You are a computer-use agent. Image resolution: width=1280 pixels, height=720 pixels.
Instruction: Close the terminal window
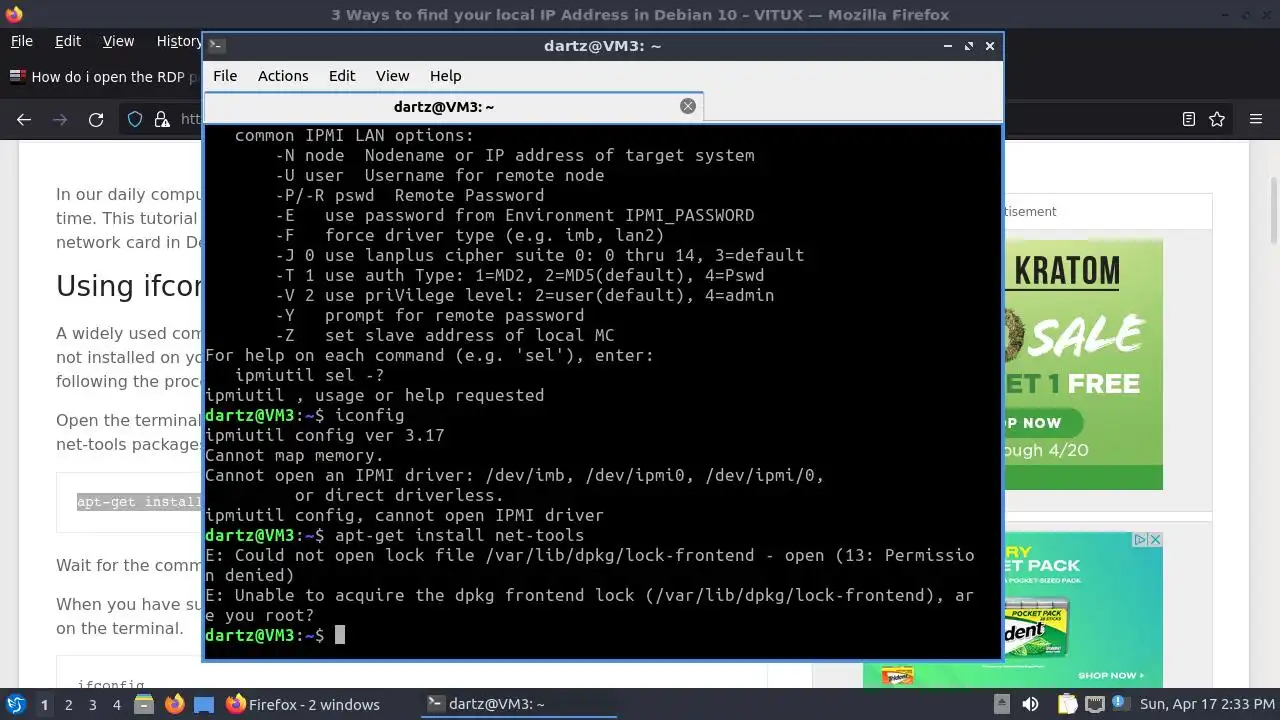coord(990,46)
